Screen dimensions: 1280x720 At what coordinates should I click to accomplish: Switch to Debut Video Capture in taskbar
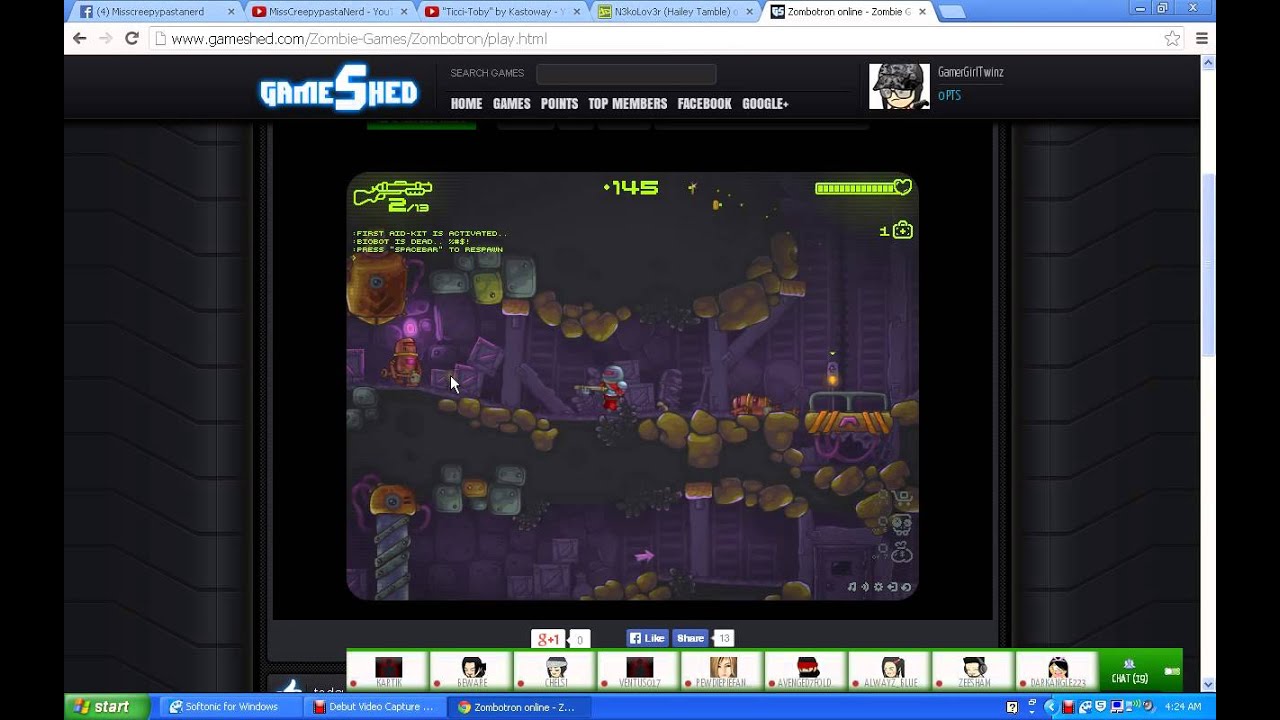click(x=373, y=707)
